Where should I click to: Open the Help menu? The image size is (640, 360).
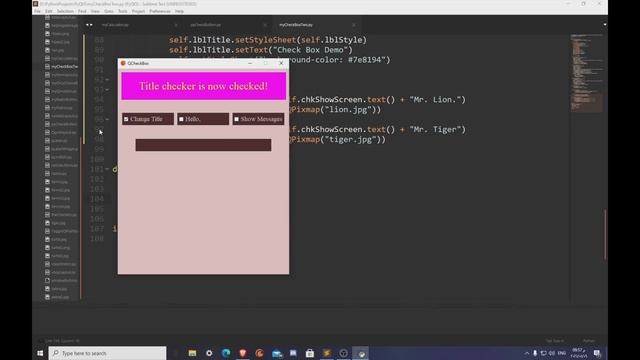[179, 11]
